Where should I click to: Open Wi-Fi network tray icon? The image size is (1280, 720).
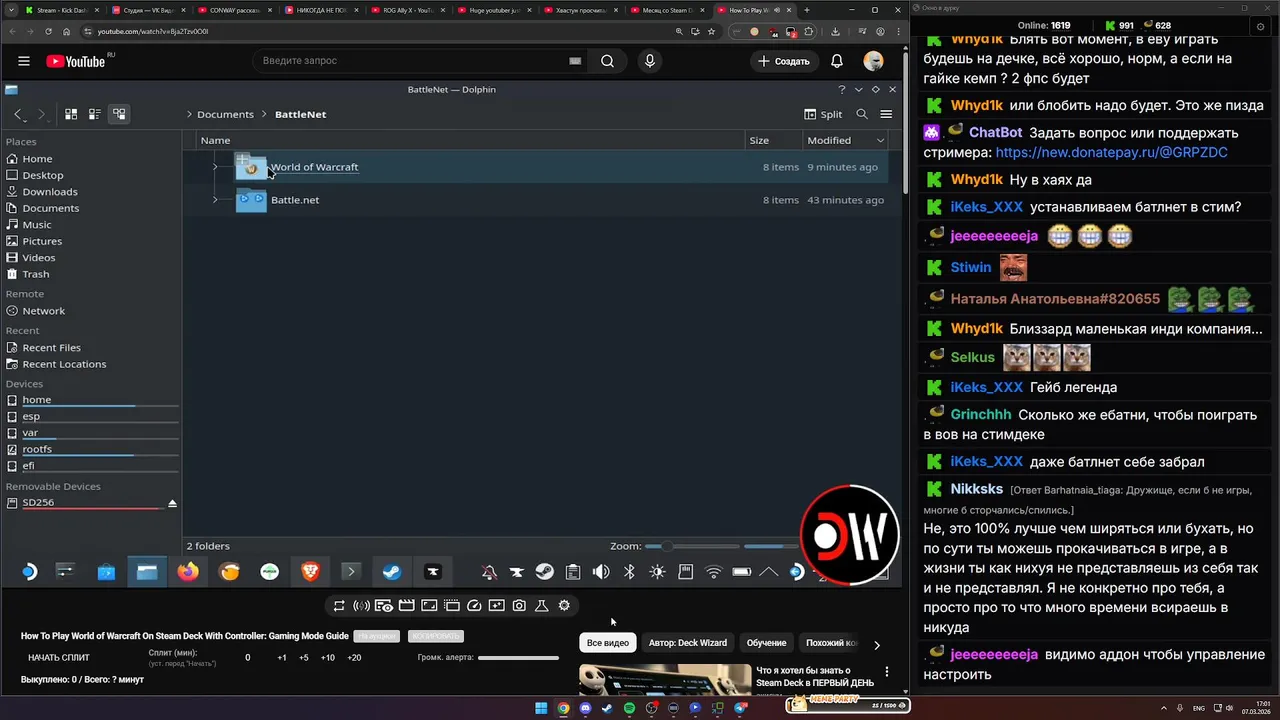(713, 572)
